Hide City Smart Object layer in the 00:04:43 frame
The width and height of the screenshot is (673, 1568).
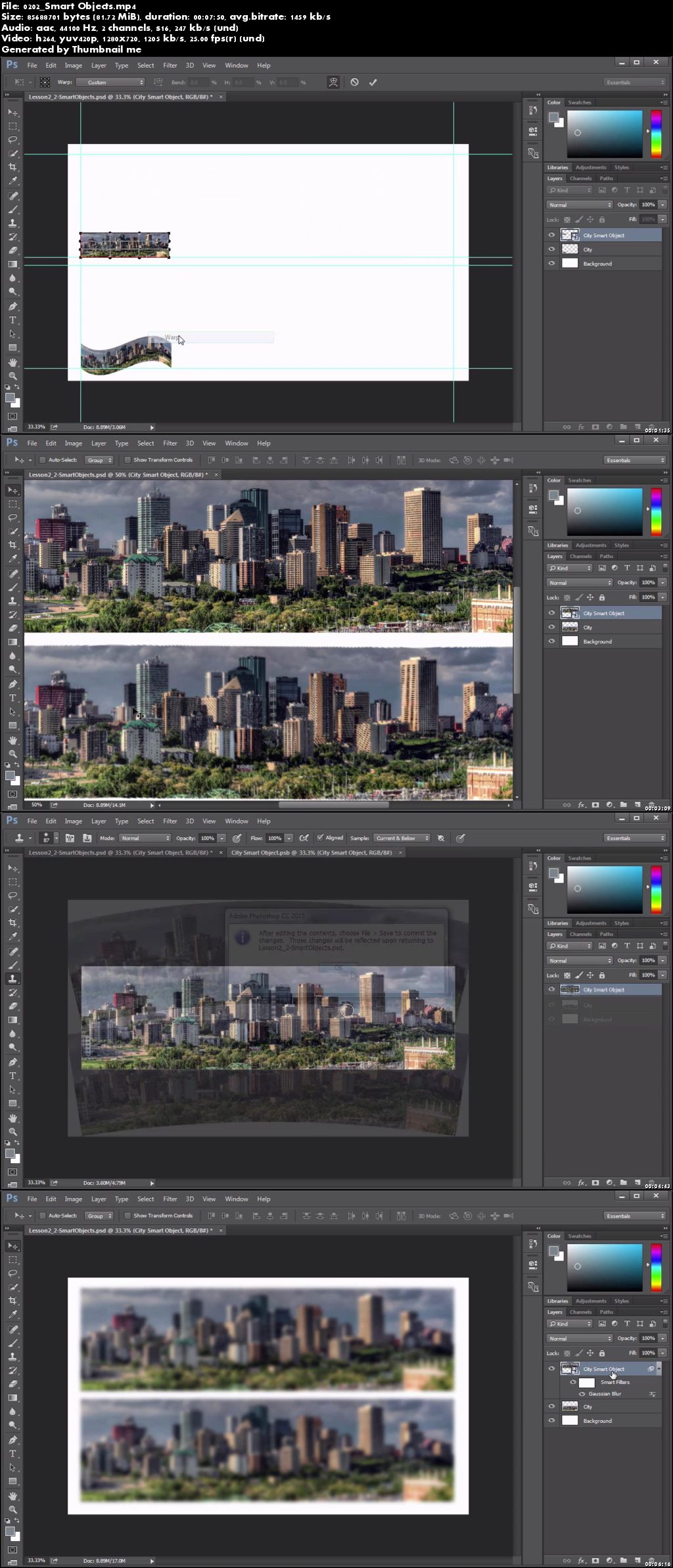(x=551, y=990)
